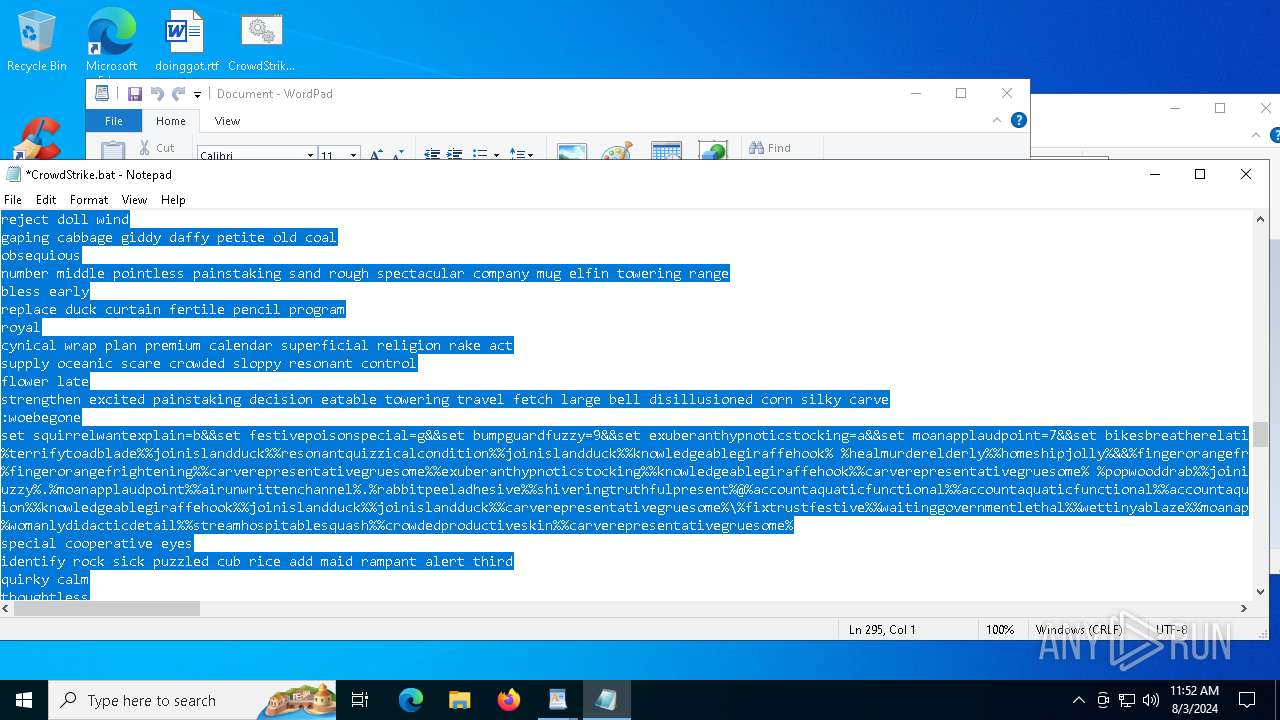
Task: Open the Notepad View menu
Action: click(x=134, y=200)
